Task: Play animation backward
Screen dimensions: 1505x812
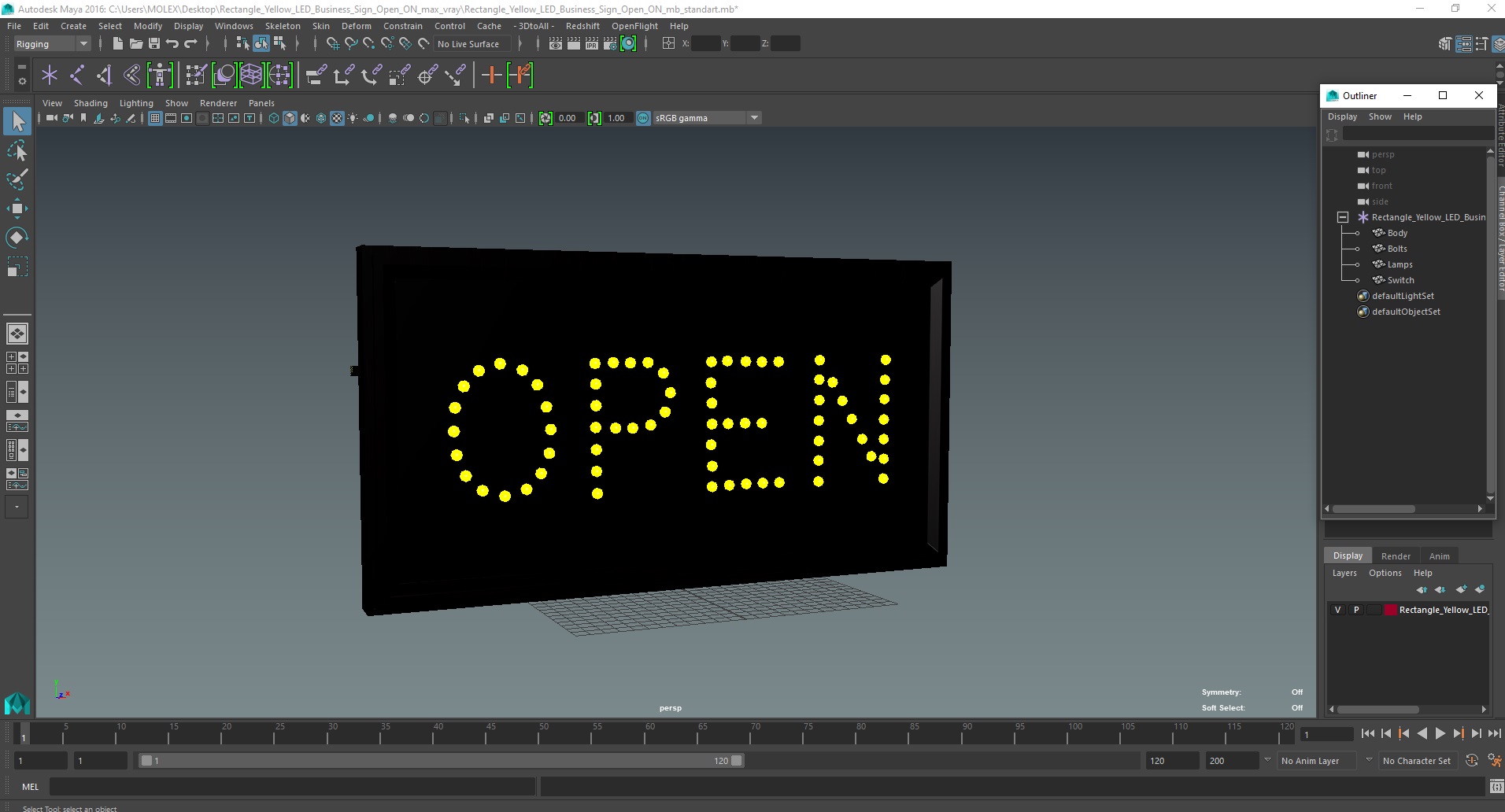Action: [x=1422, y=733]
